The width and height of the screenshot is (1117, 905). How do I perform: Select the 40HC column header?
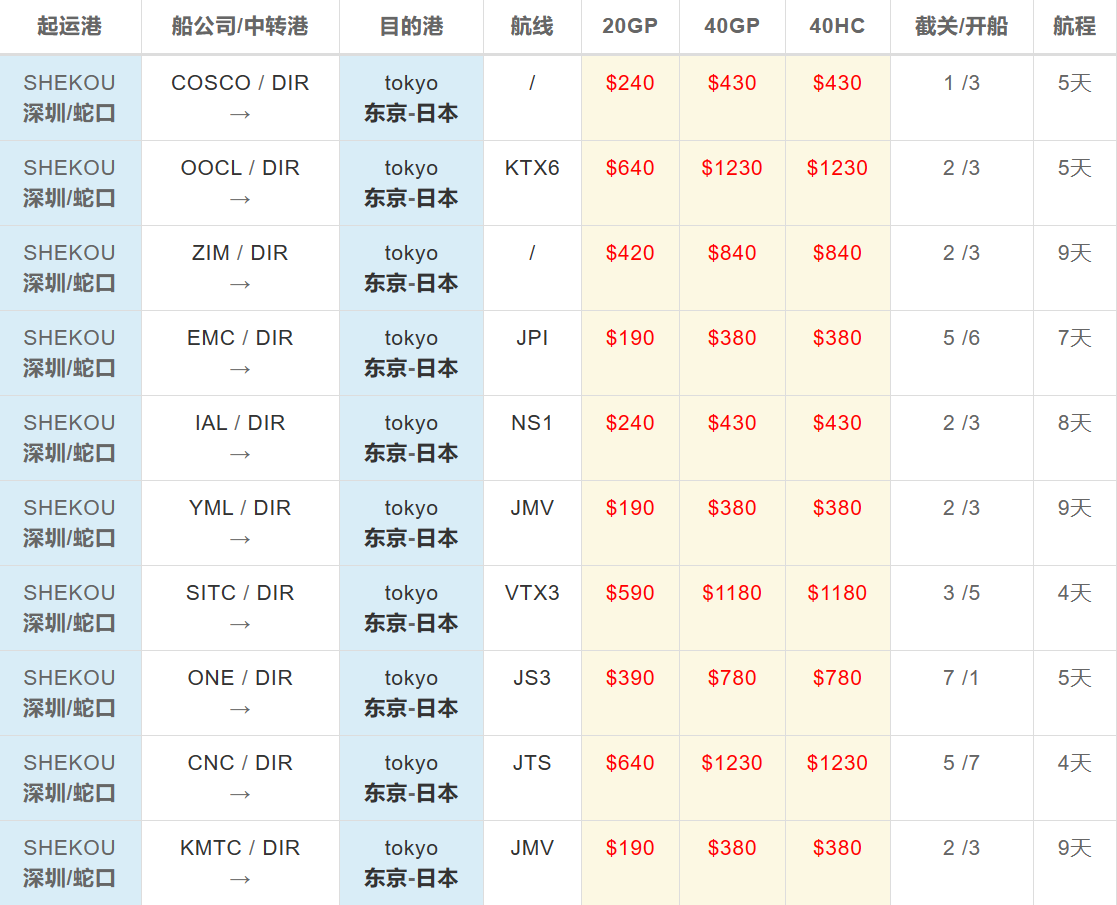[837, 27]
